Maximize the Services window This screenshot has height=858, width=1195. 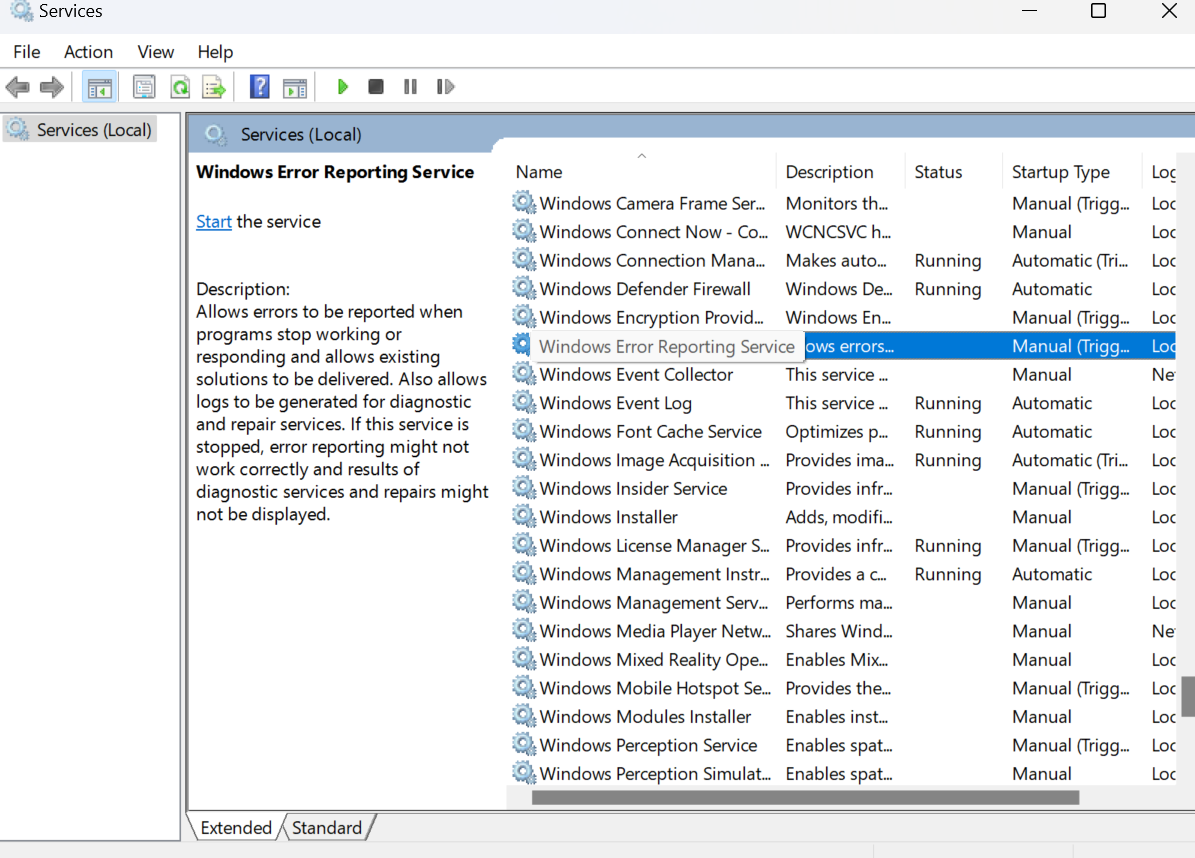(x=1098, y=11)
